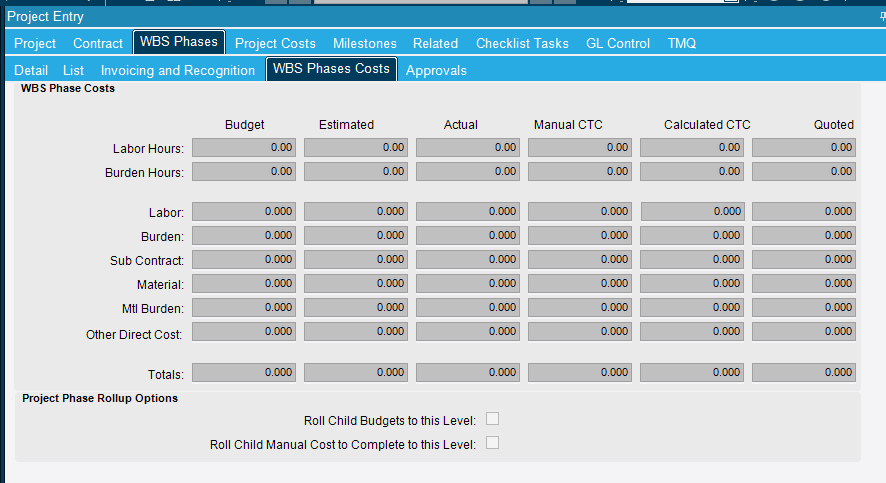Select the Estimated Material field
Screen dimensions: 886x483
(x=356, y=283)
